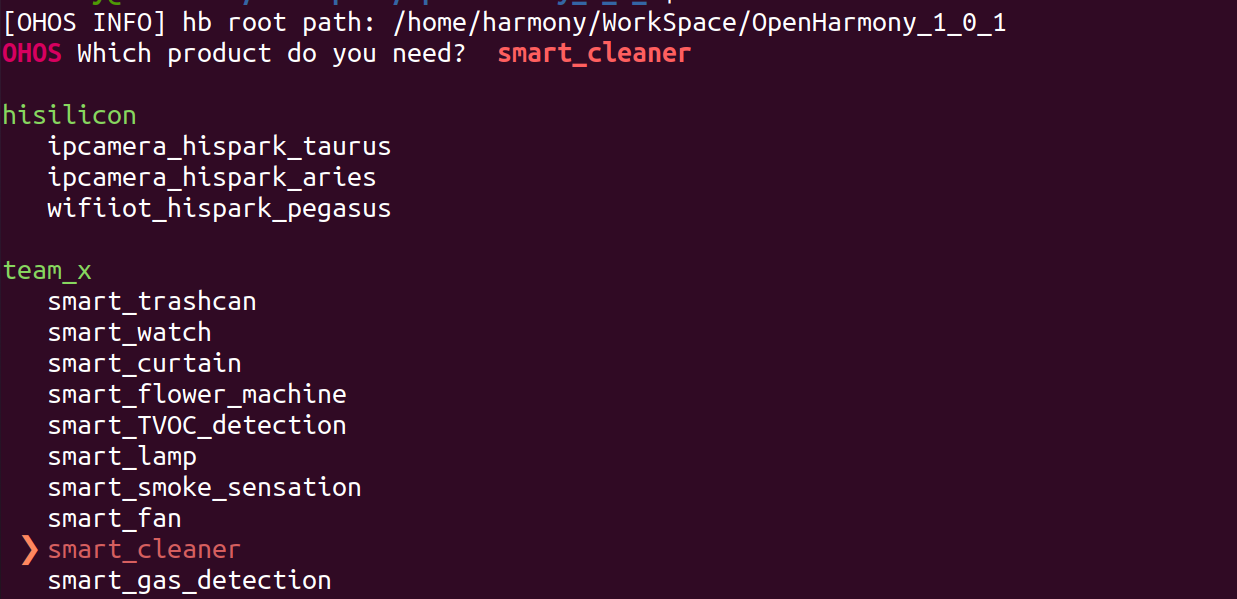1237x599 pixels.
Task: Select smart_flower_machine option
Action: click(197, 394)
